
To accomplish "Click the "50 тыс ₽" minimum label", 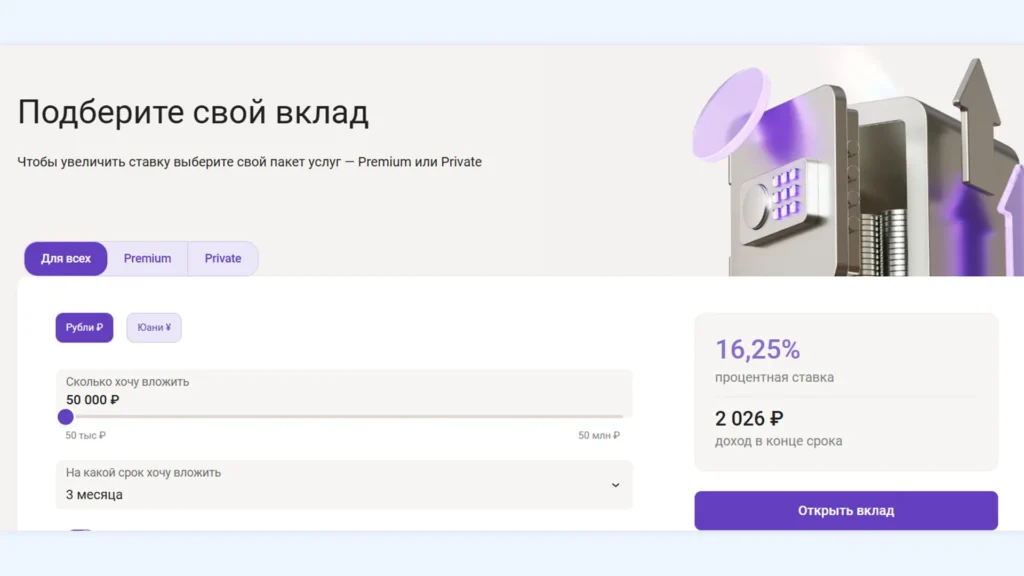I will click(x=85, y=436).
